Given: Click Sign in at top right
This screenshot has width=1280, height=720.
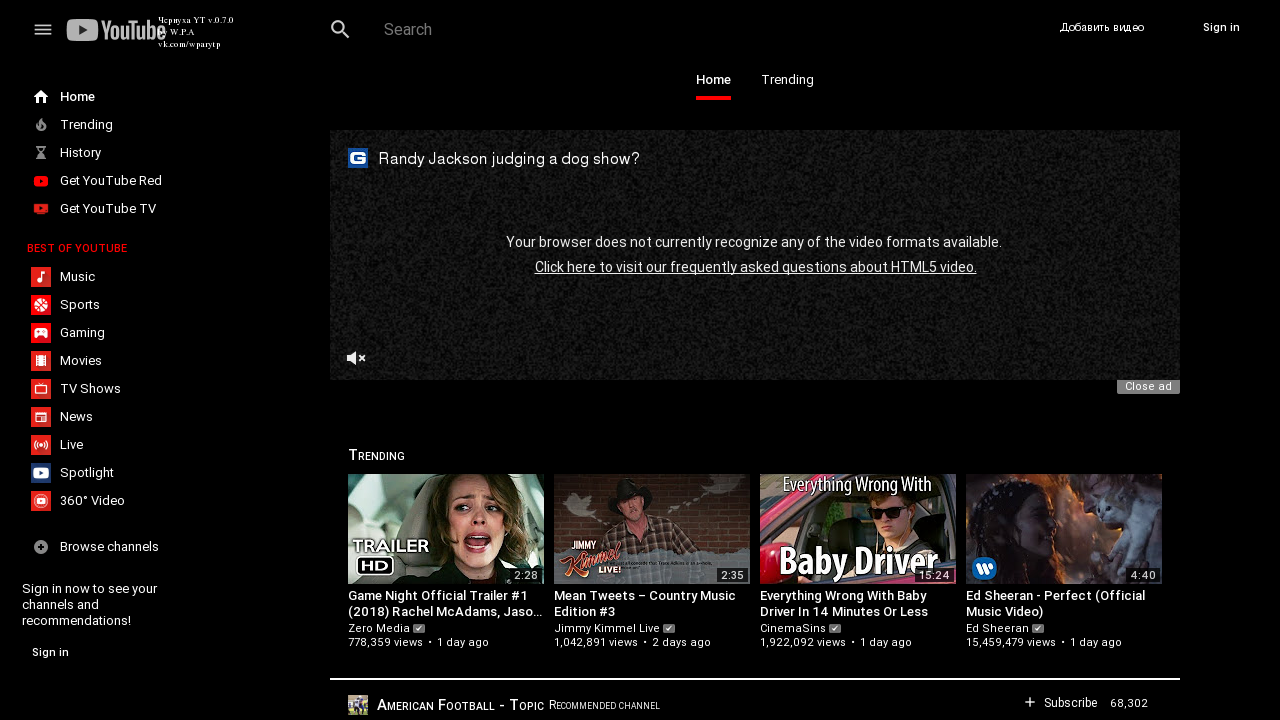Looking at the screenshot, I should [x=1221, y=28].
